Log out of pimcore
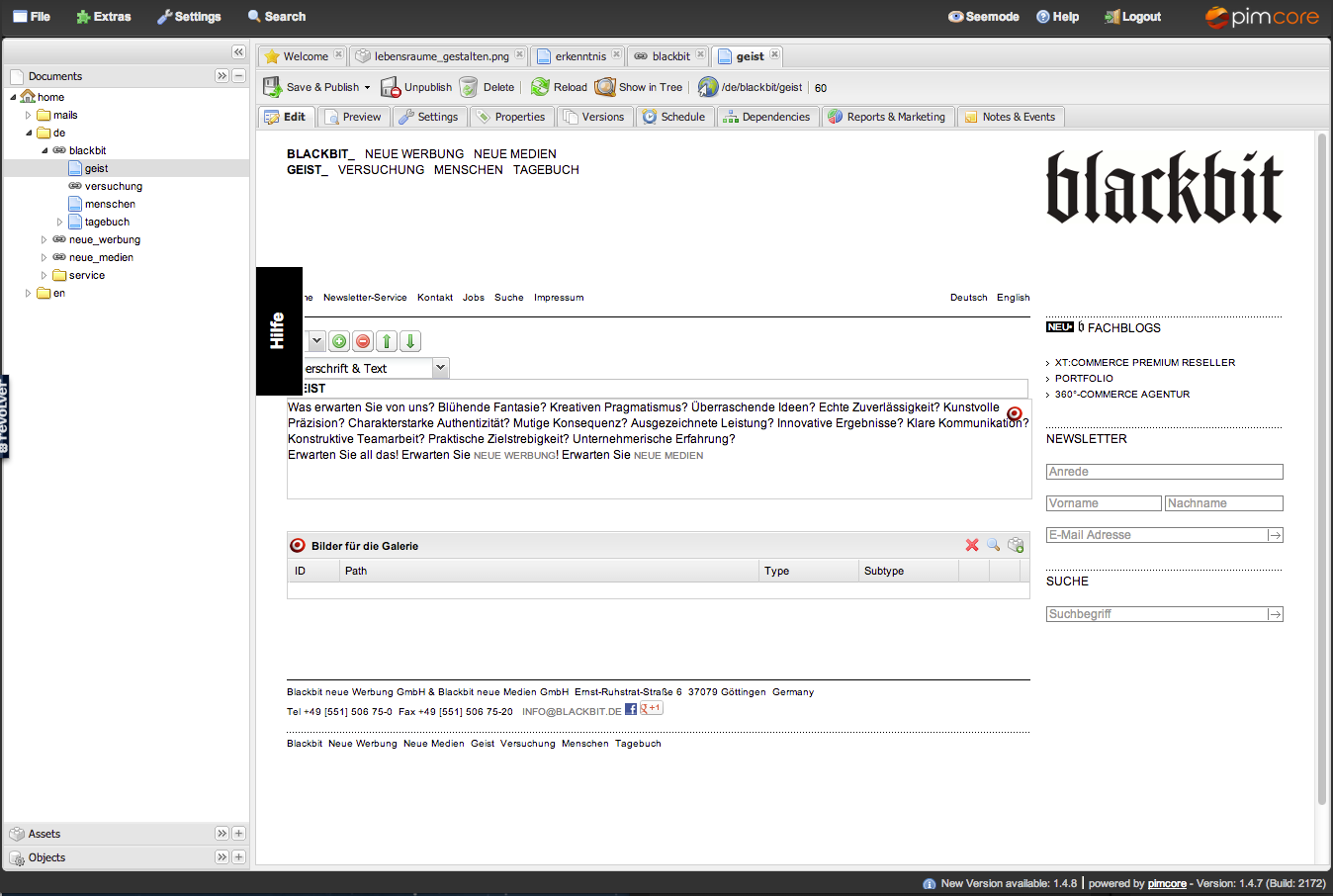The width and height of the screenshot is (1333, 896). pyautogui.click(x=1131, y=16)
